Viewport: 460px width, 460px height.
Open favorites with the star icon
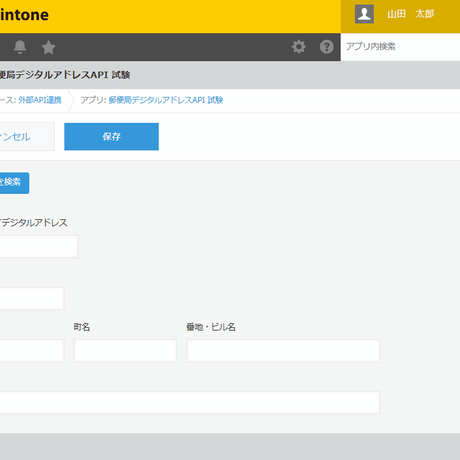point(48,47)
